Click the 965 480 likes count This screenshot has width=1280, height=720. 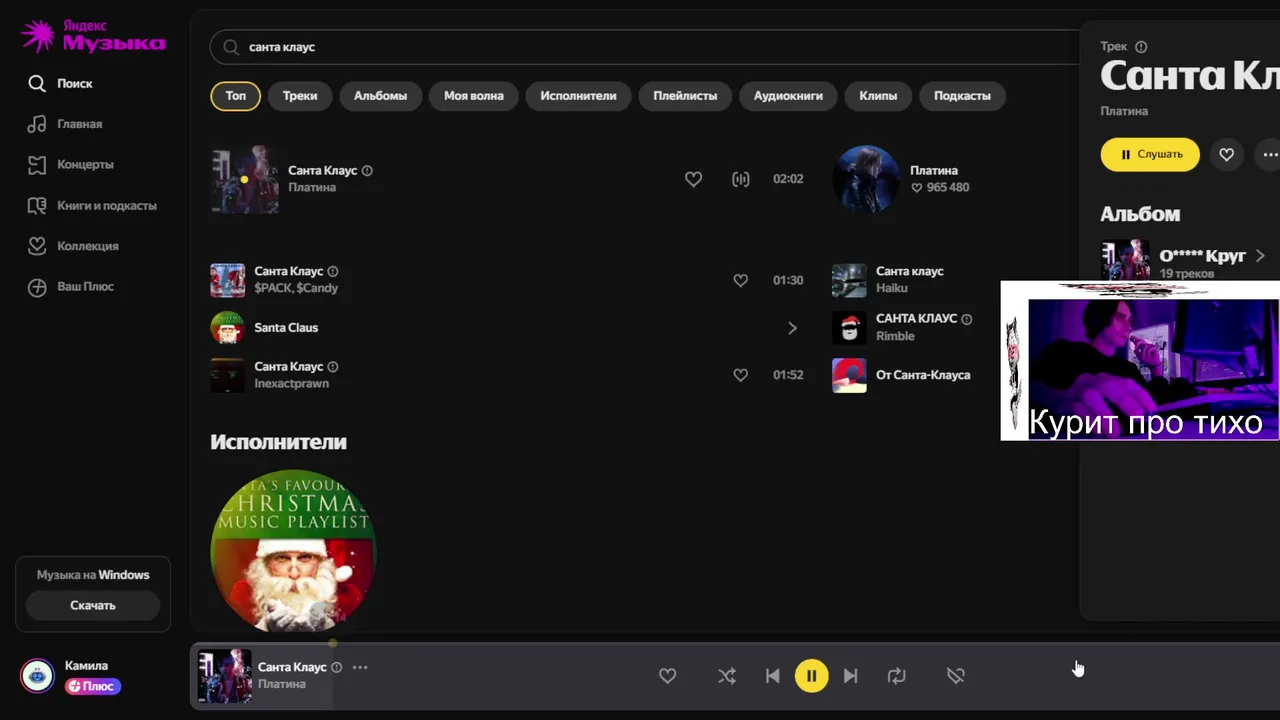(x=939, y=188)
